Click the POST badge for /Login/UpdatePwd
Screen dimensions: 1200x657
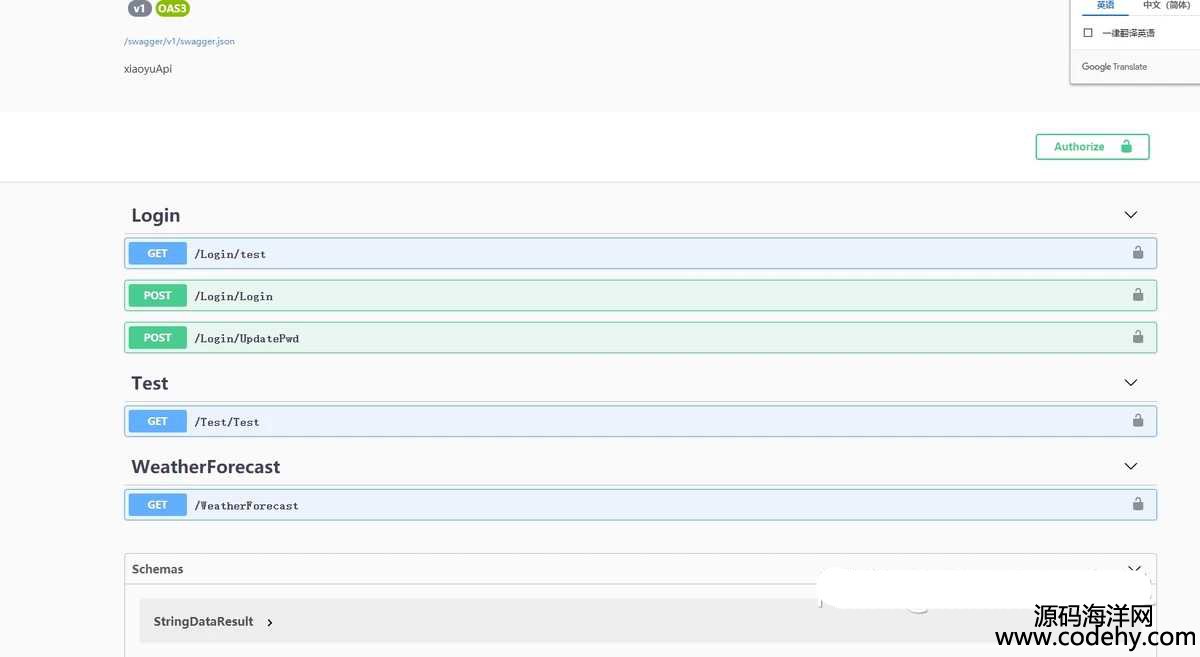[x=157, y=338]
